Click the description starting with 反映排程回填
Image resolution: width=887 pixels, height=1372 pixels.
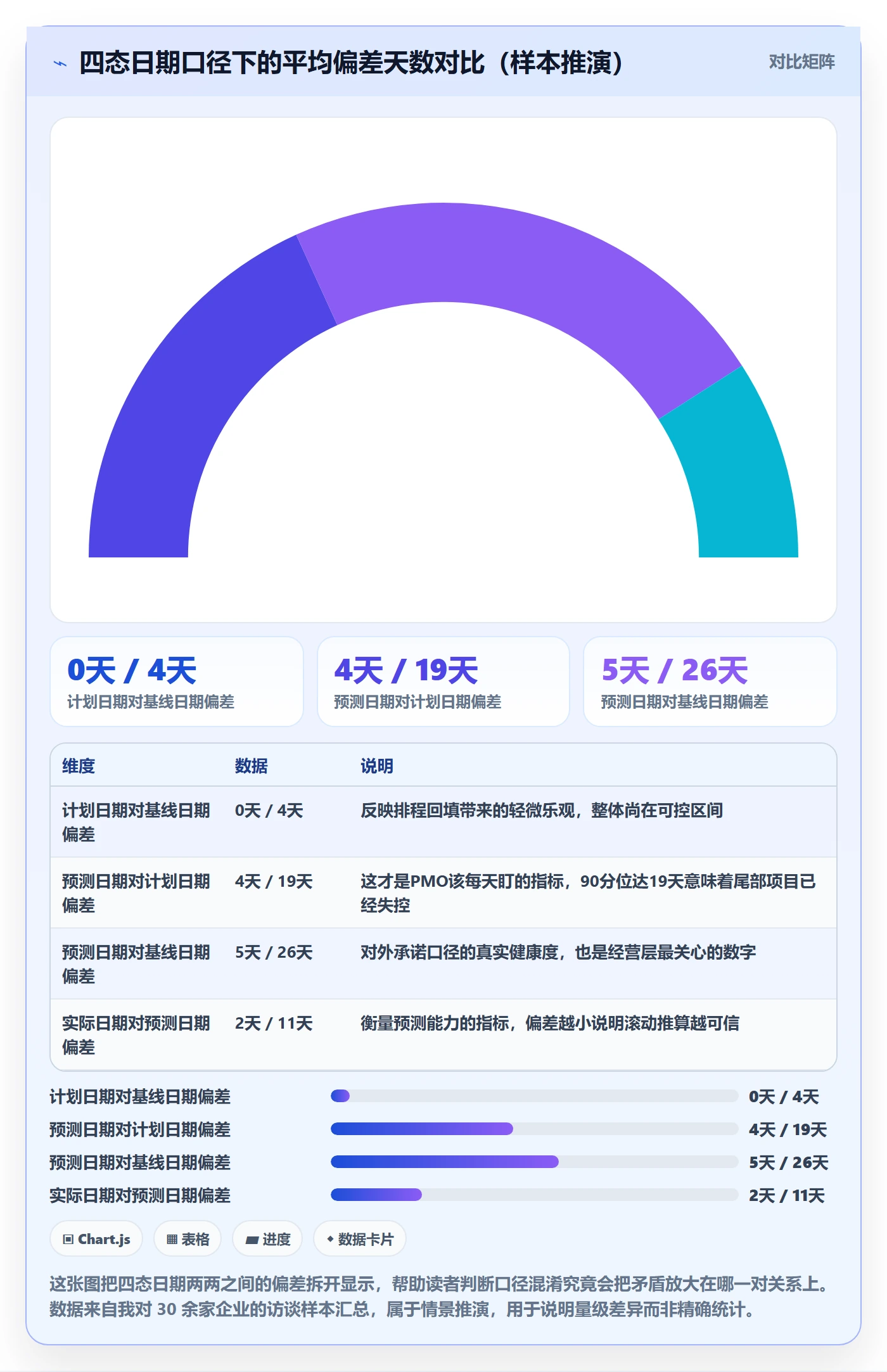click(x=542, y=810)
